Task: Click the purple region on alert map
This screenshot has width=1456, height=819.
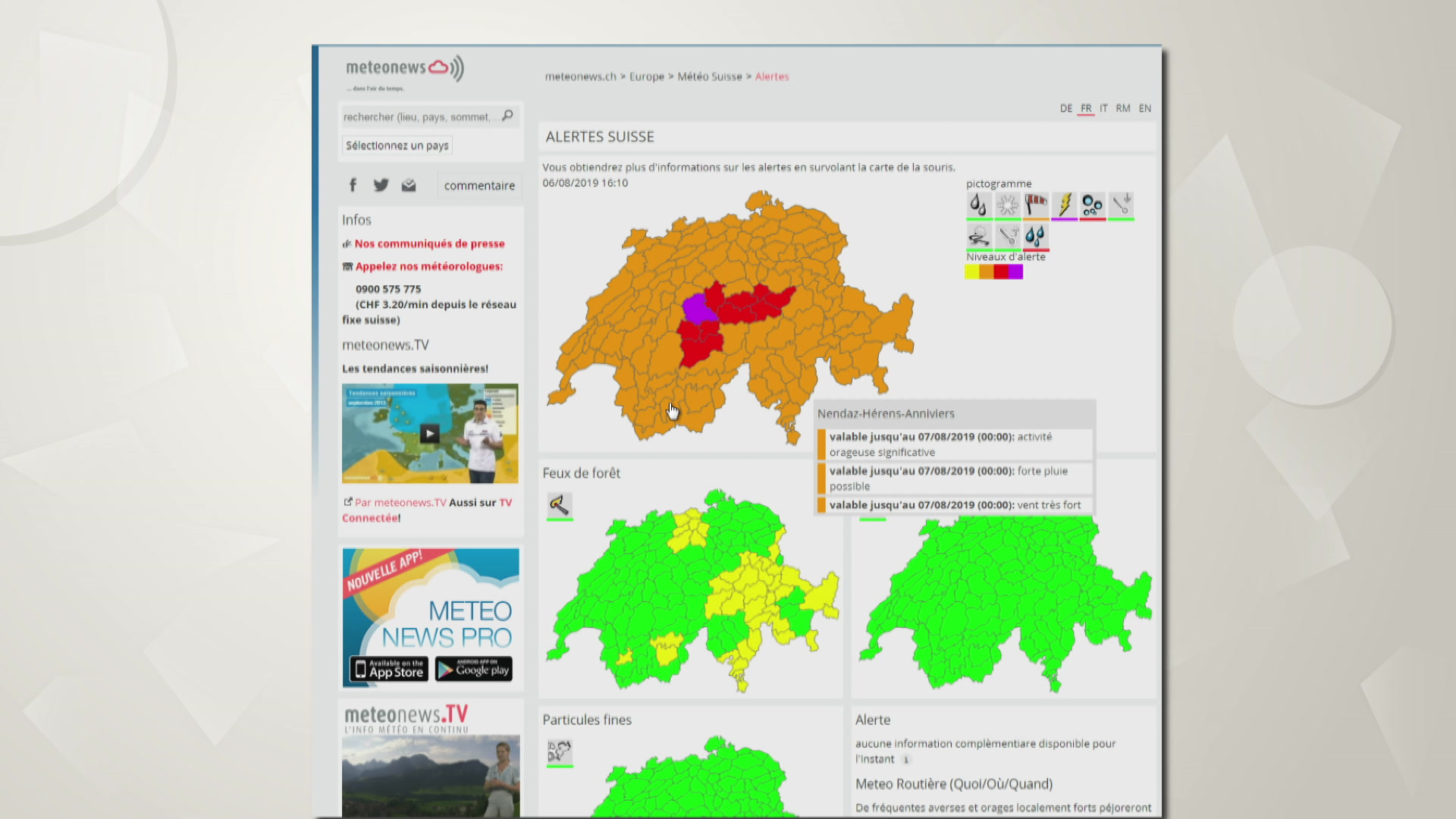Action: [698, 309]
